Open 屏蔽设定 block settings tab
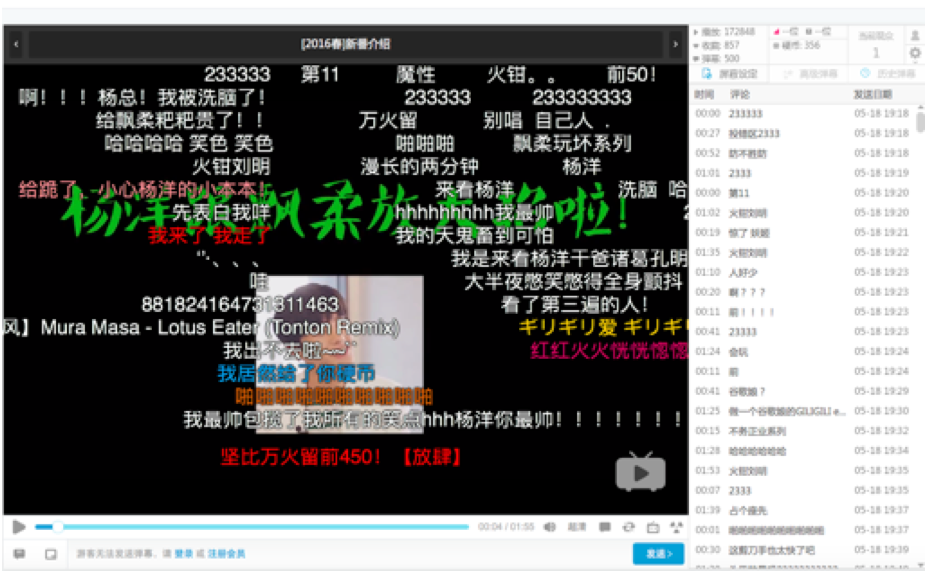Screen dimensions: 931x572 point(730,74)
